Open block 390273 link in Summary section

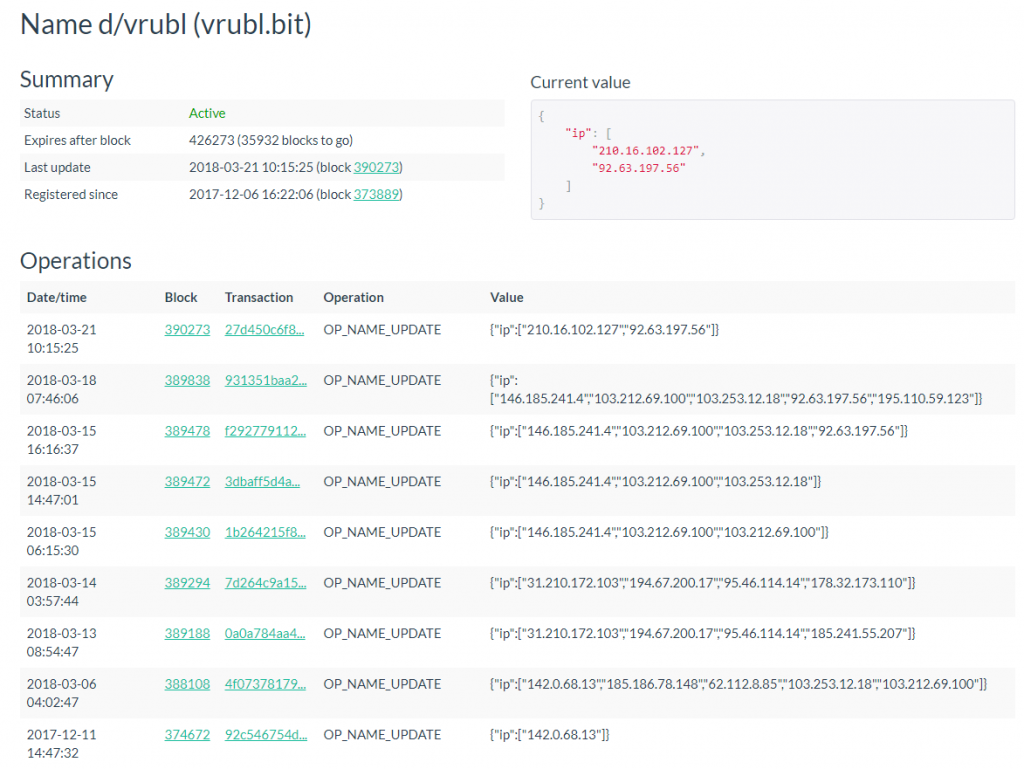377,168
